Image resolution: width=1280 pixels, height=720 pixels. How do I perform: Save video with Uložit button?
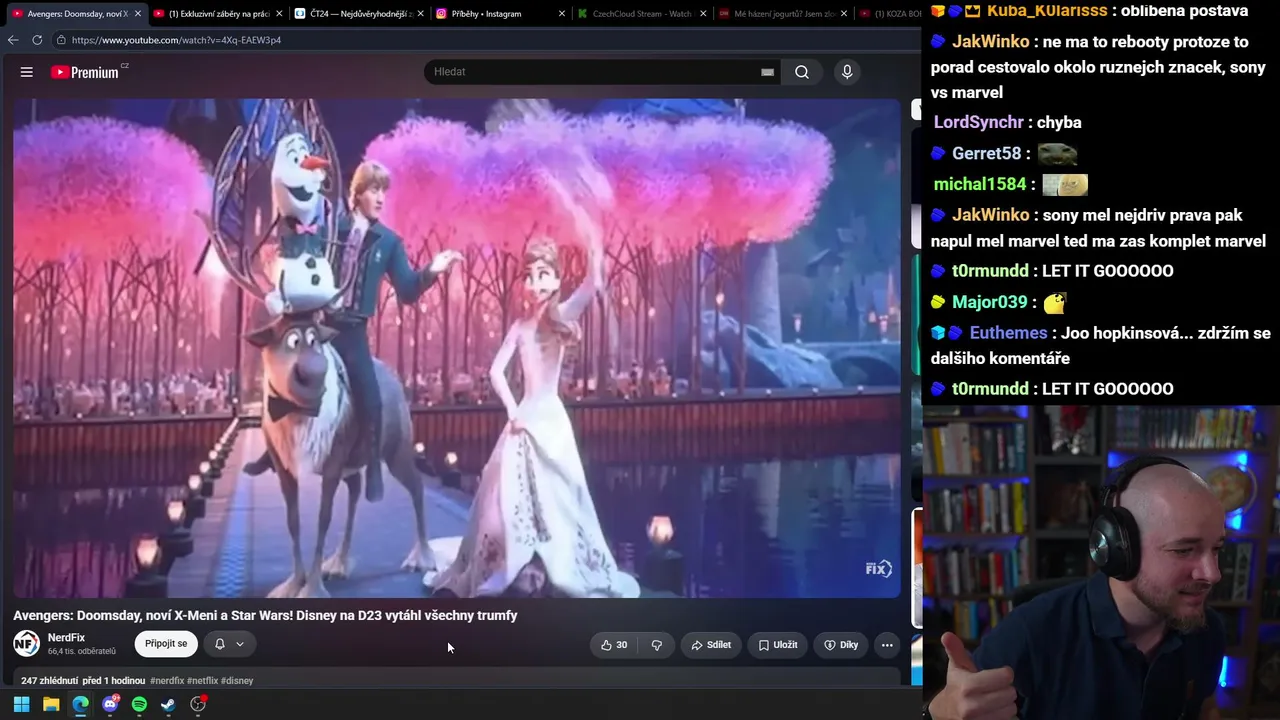[778, 645]
